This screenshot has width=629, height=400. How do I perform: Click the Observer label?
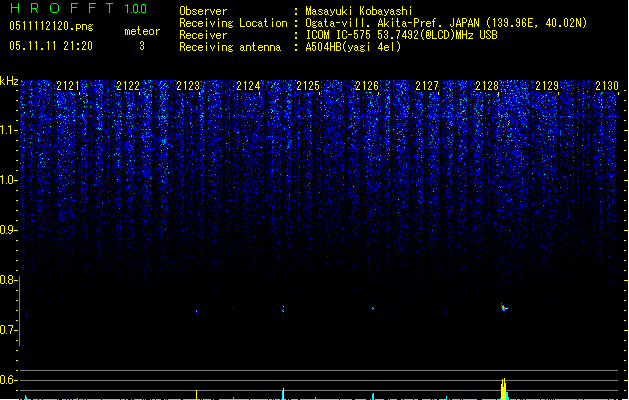[x=203, y=11]
